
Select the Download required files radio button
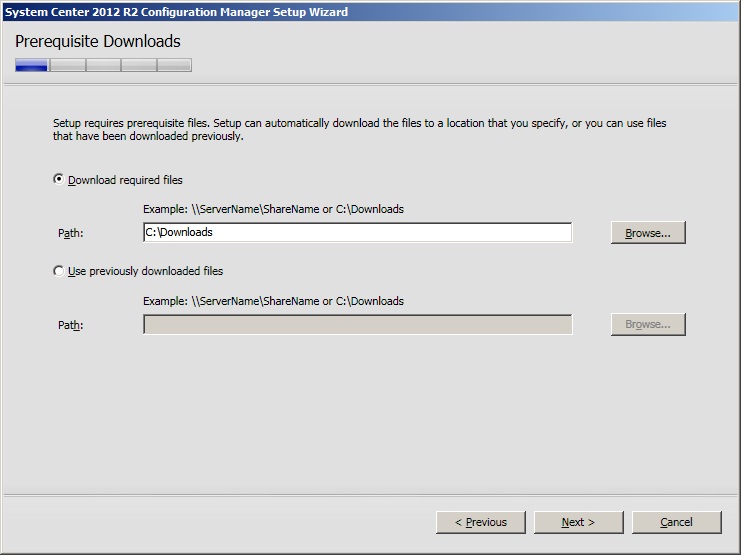(x=58, y=180)
